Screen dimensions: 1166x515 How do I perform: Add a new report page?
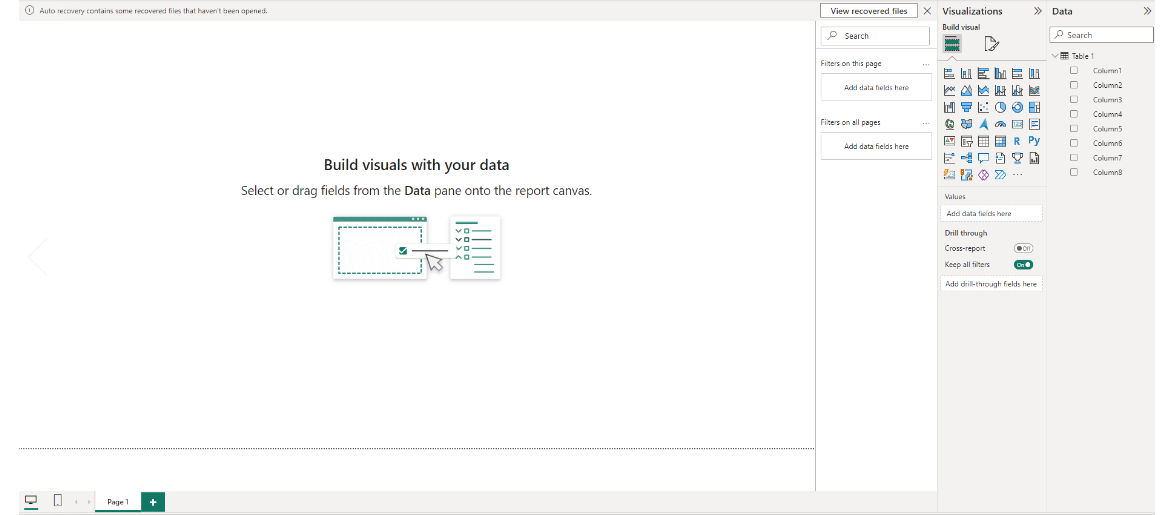(152, 502)
